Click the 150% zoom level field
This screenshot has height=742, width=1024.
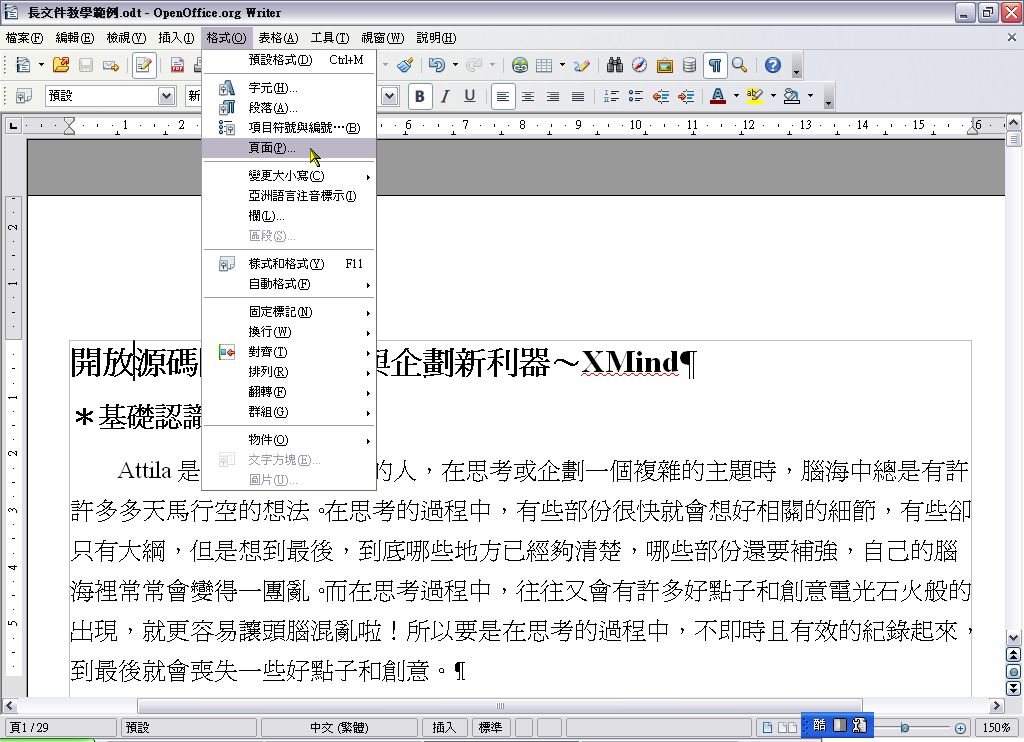[997, 728]
